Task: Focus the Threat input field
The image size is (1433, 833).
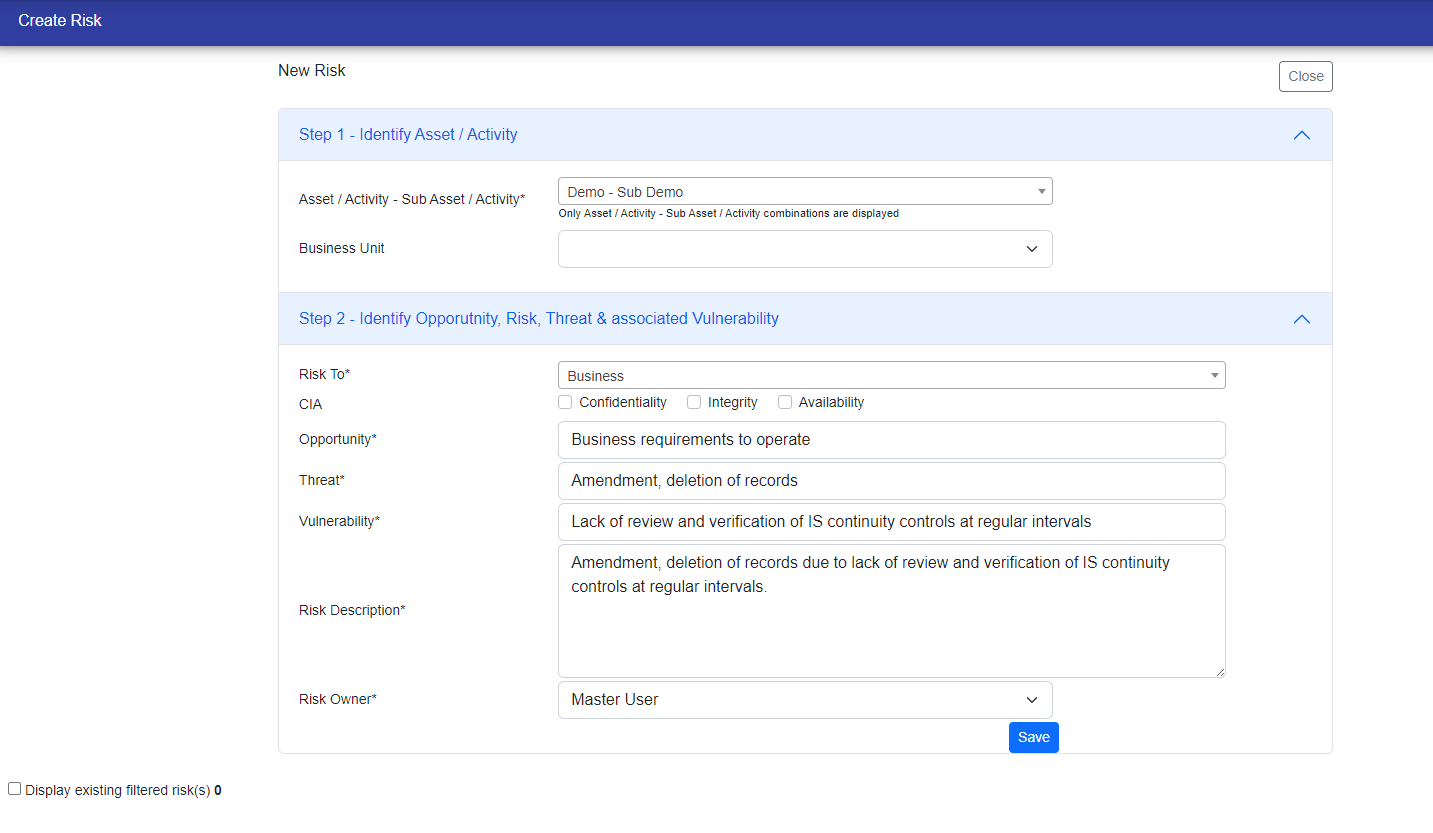Action: pyautogui.click(x=890, y=481)
